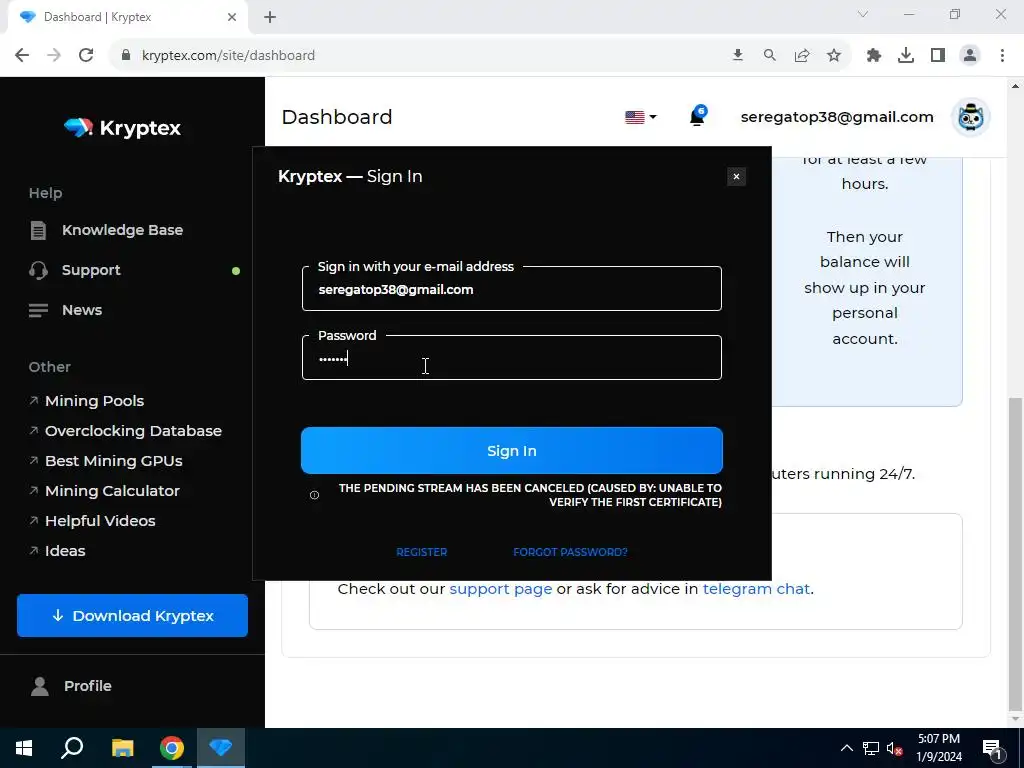The height and width of the screenshot is (768, 1024).
Task: Open News in the sidebar
Action: (82, 310)
